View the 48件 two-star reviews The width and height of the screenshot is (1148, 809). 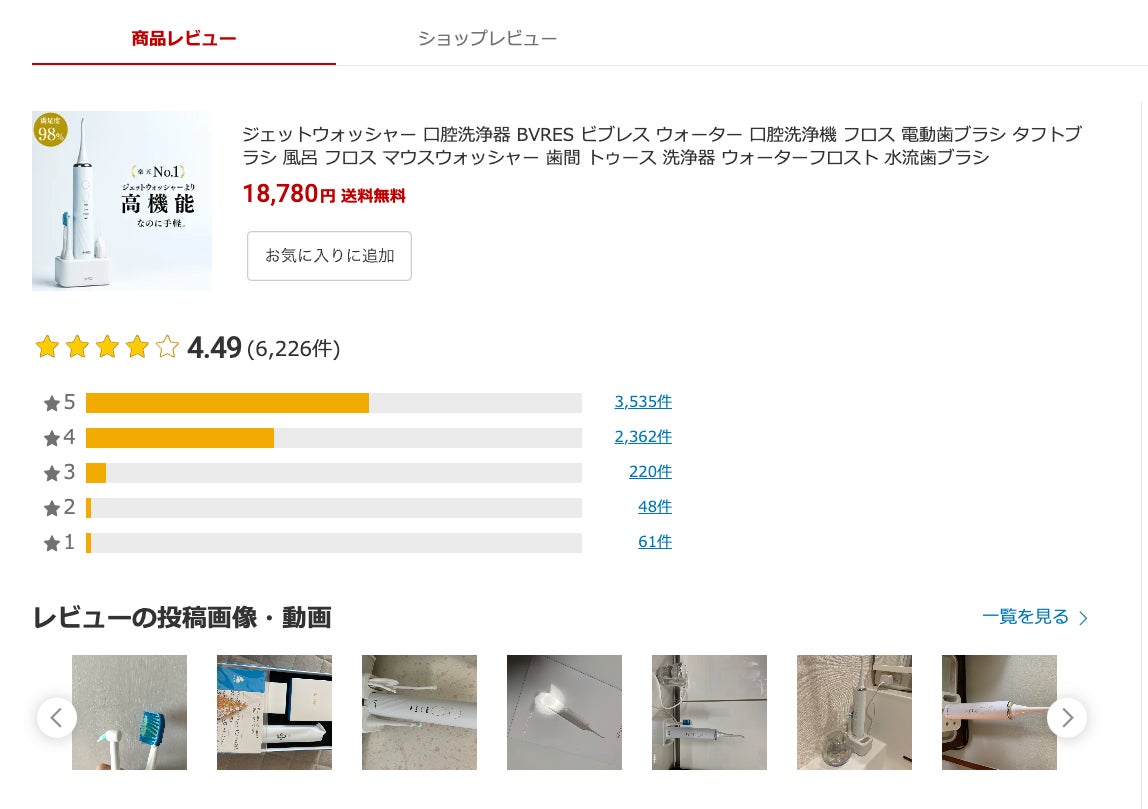coord(655,507)
